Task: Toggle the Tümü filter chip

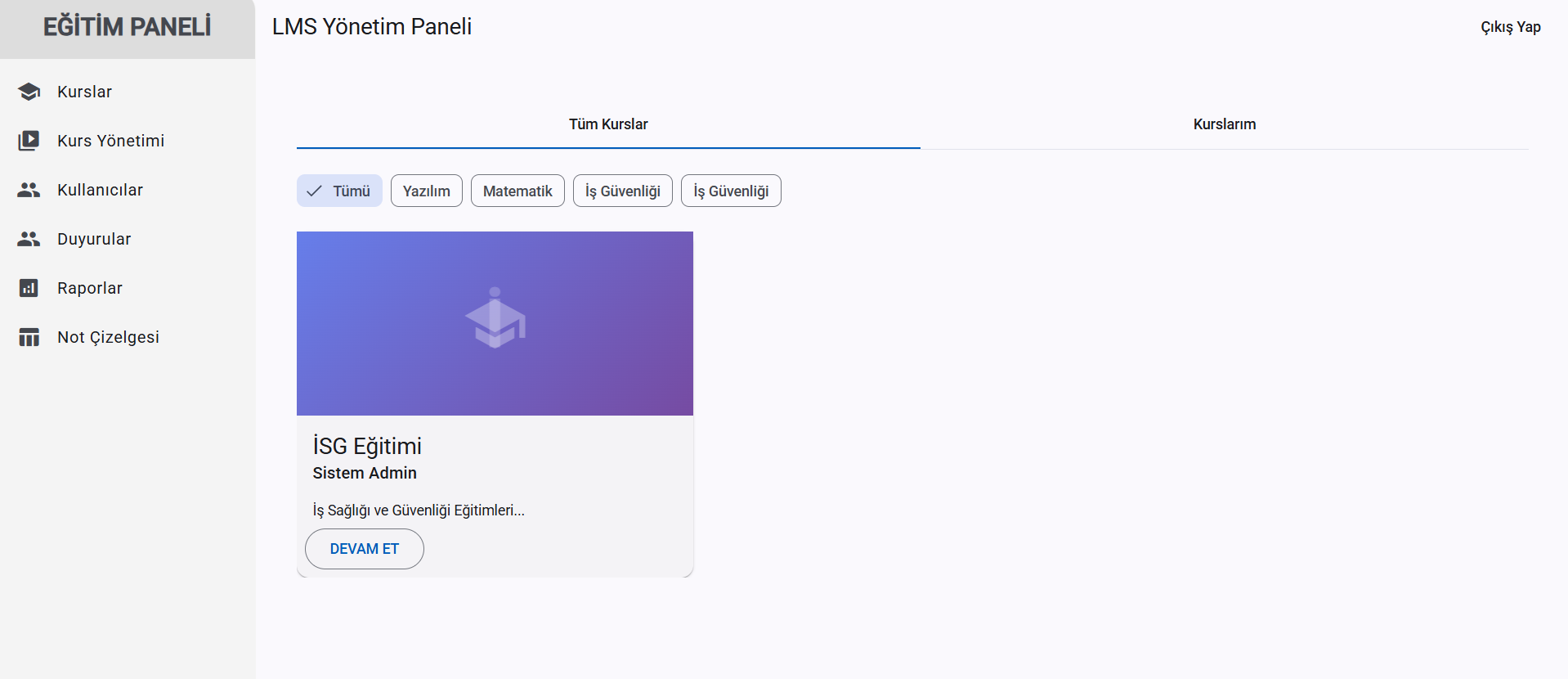Action: tap(339, 191)
